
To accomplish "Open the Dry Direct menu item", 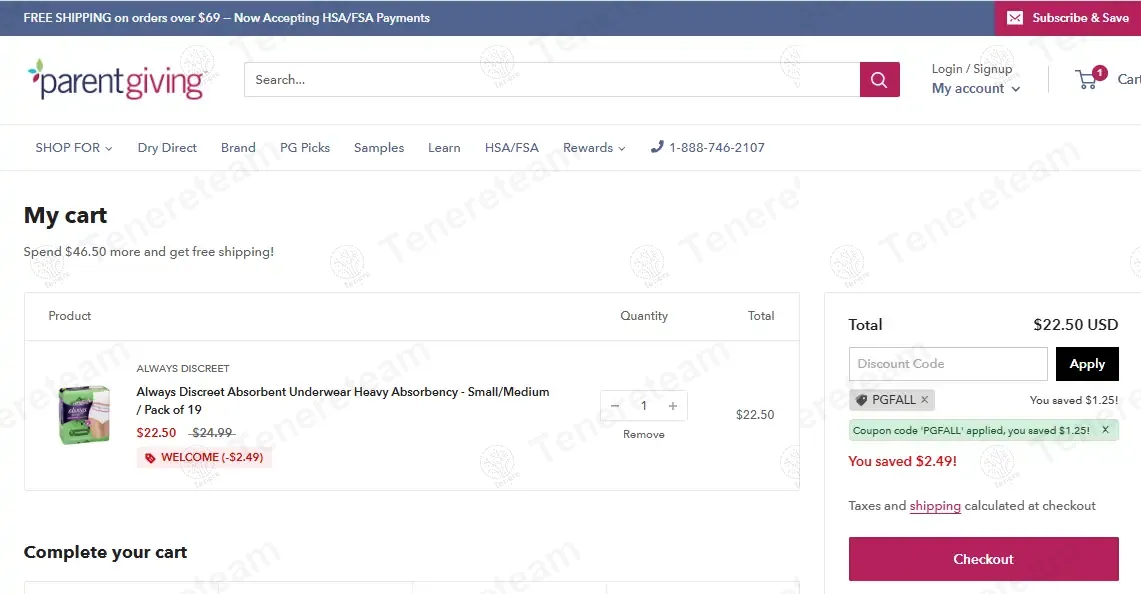I will 167,148.
